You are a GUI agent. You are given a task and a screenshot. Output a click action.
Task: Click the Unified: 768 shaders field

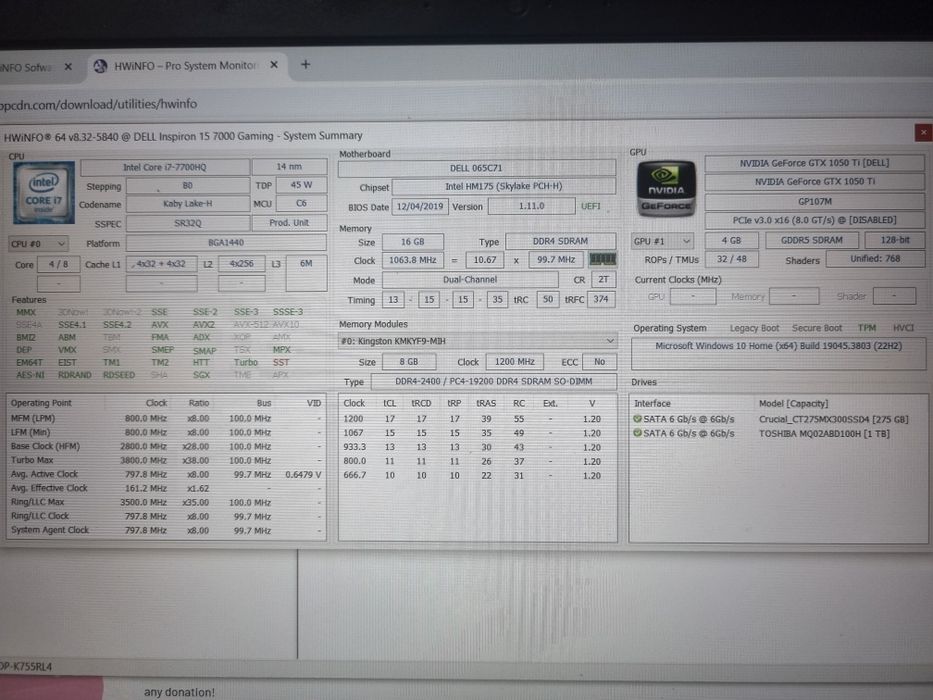coord(875,259)
